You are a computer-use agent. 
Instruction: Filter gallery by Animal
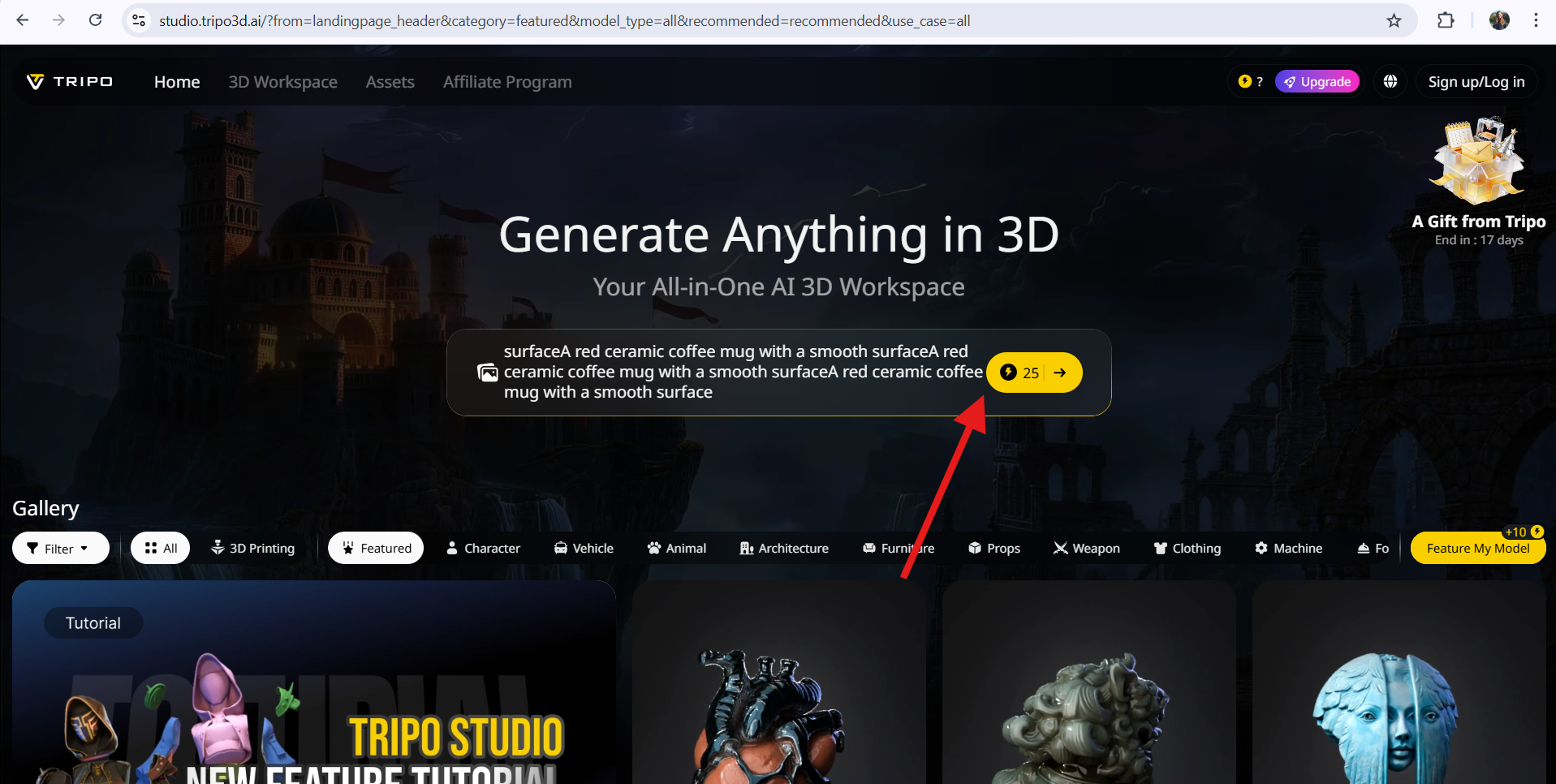point(677,548)
